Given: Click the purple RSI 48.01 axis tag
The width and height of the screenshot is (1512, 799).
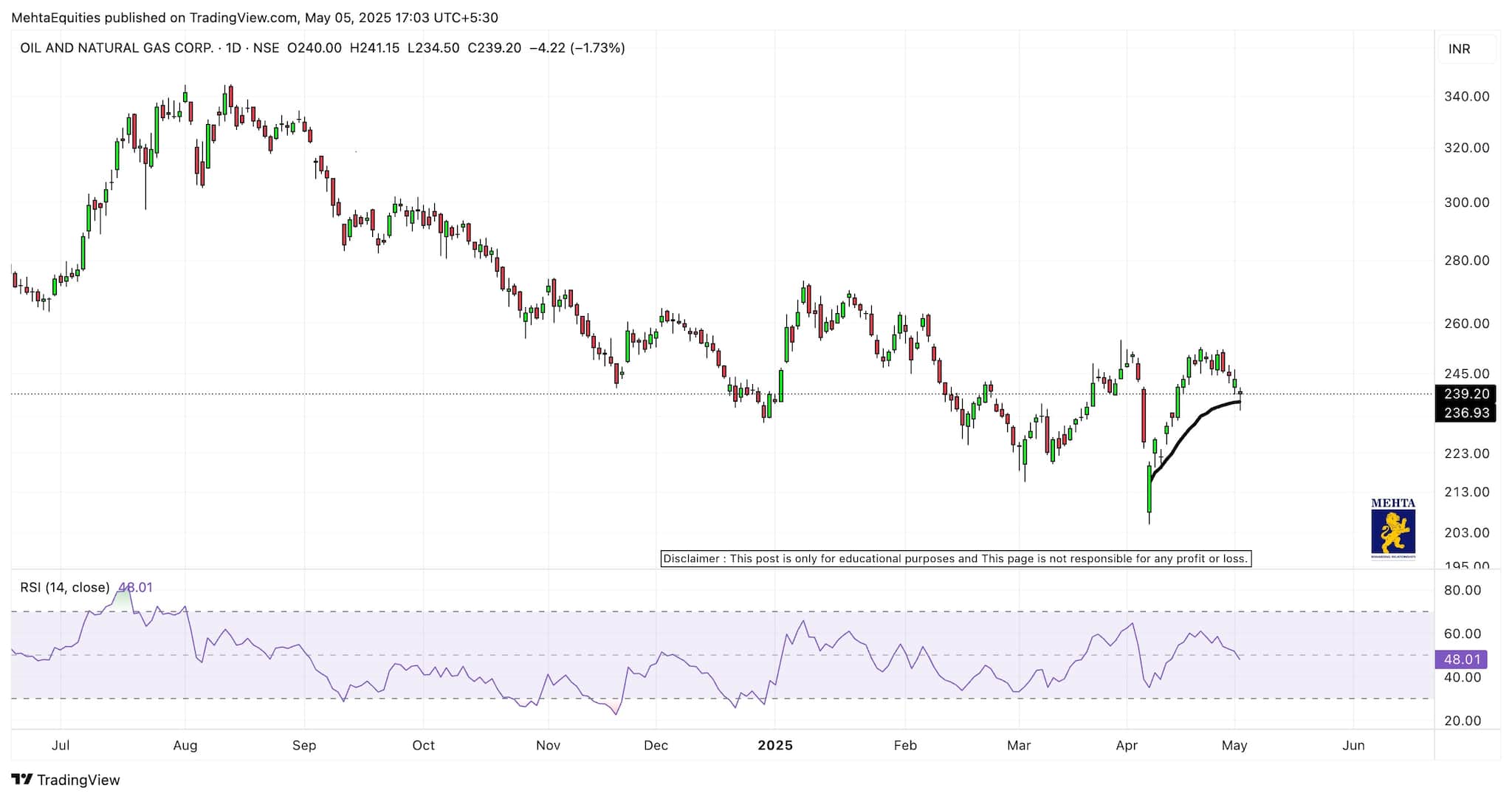Looking at the screenshot, I should (1461, 659).
